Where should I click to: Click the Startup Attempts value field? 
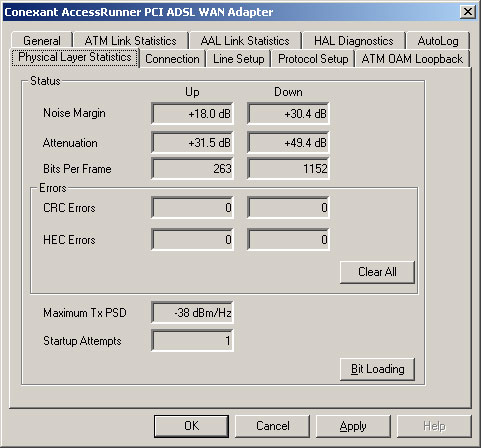pos(192,341)
